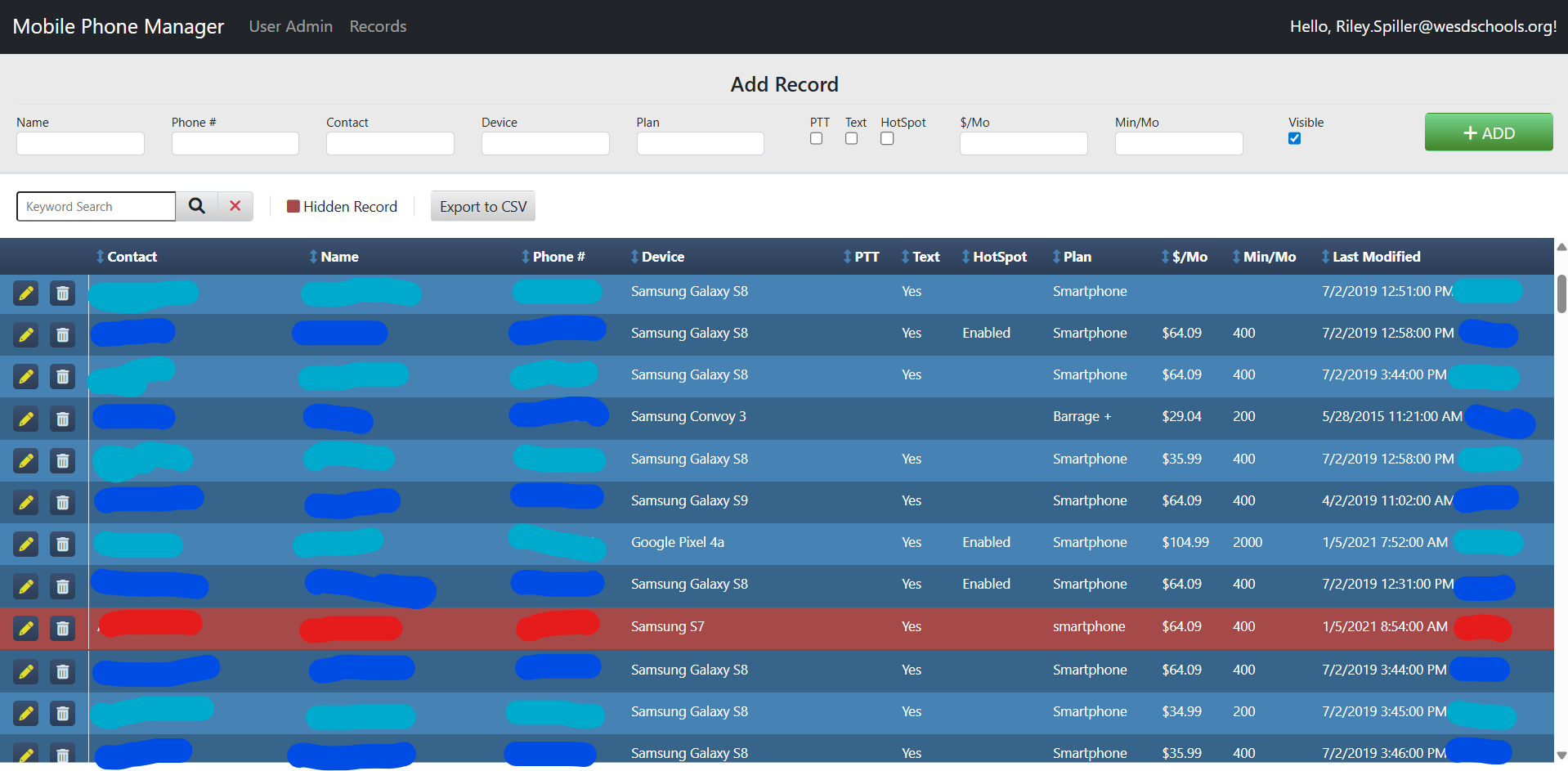Click the sort arrows beside Contact header
The width and height of the screenshot is (1568, 771).
pyautogui.click(x=100, y=257)
